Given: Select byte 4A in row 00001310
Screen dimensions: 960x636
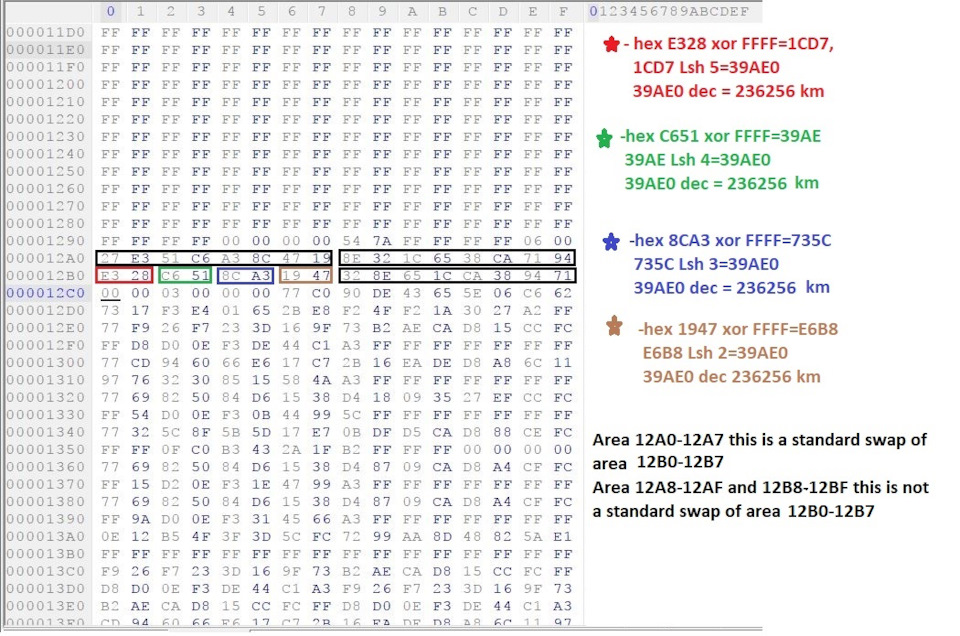Looking at the screenshot, I should coord(321,380).
